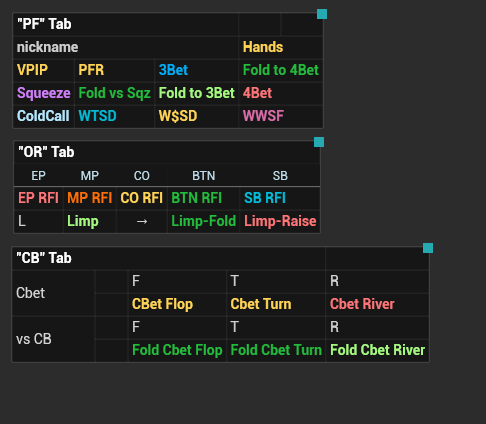Screen dimensions: 486x424
Task: Select the Limp-Raise stat
Action: tap(280, 221)
